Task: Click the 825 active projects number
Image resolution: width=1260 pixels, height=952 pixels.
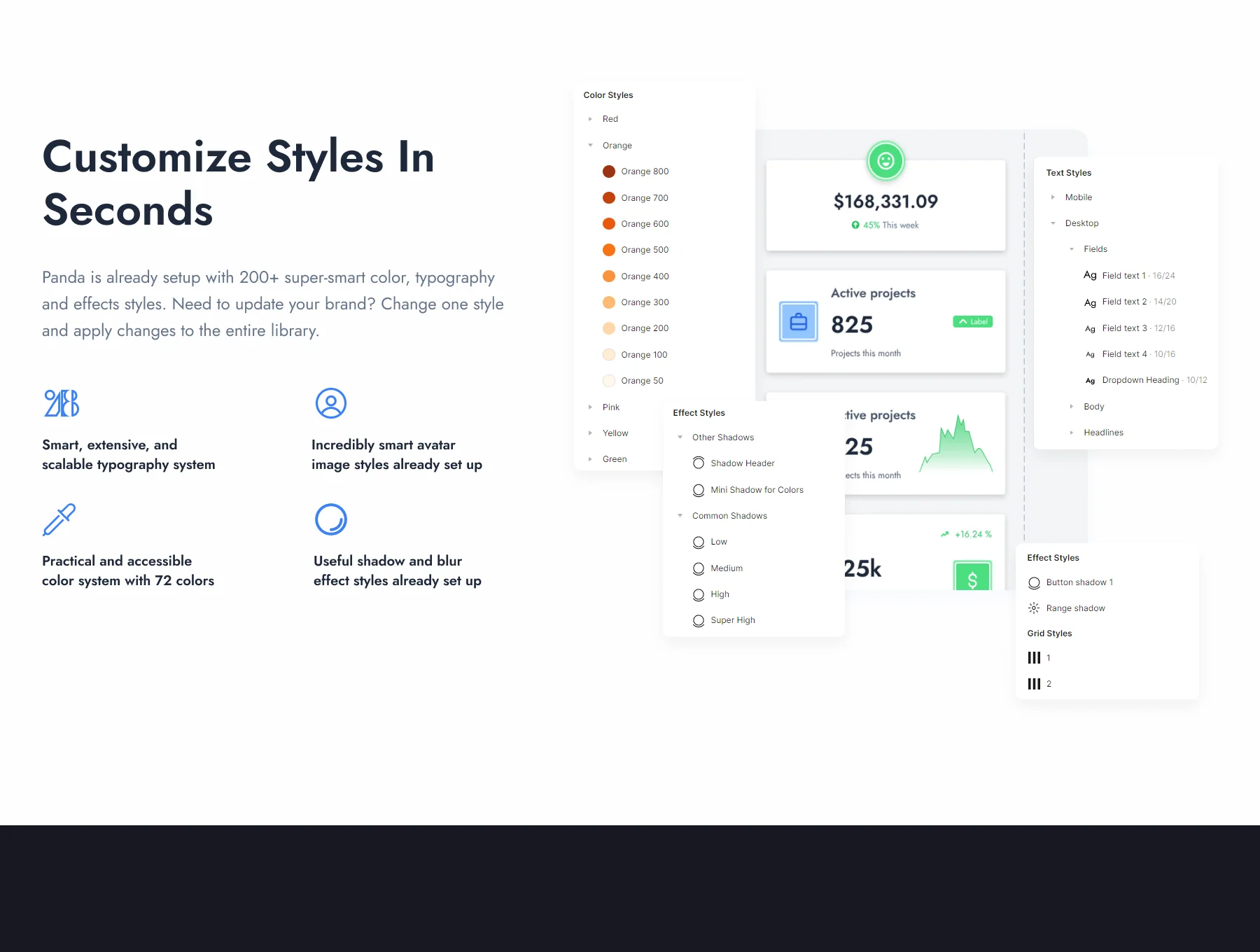Action: click(x=852, y=325)
